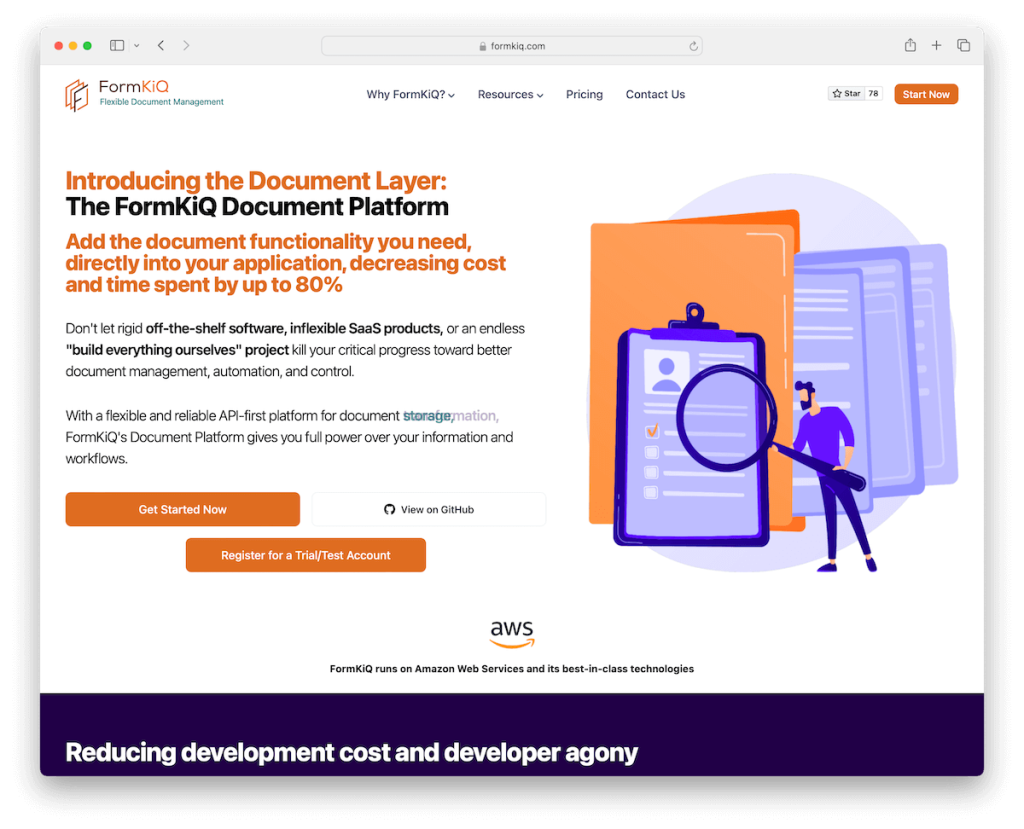The height and width of the screenshot is (829, 1024).
Task: Go back with the browser arrow
Action: coord(161,45)
